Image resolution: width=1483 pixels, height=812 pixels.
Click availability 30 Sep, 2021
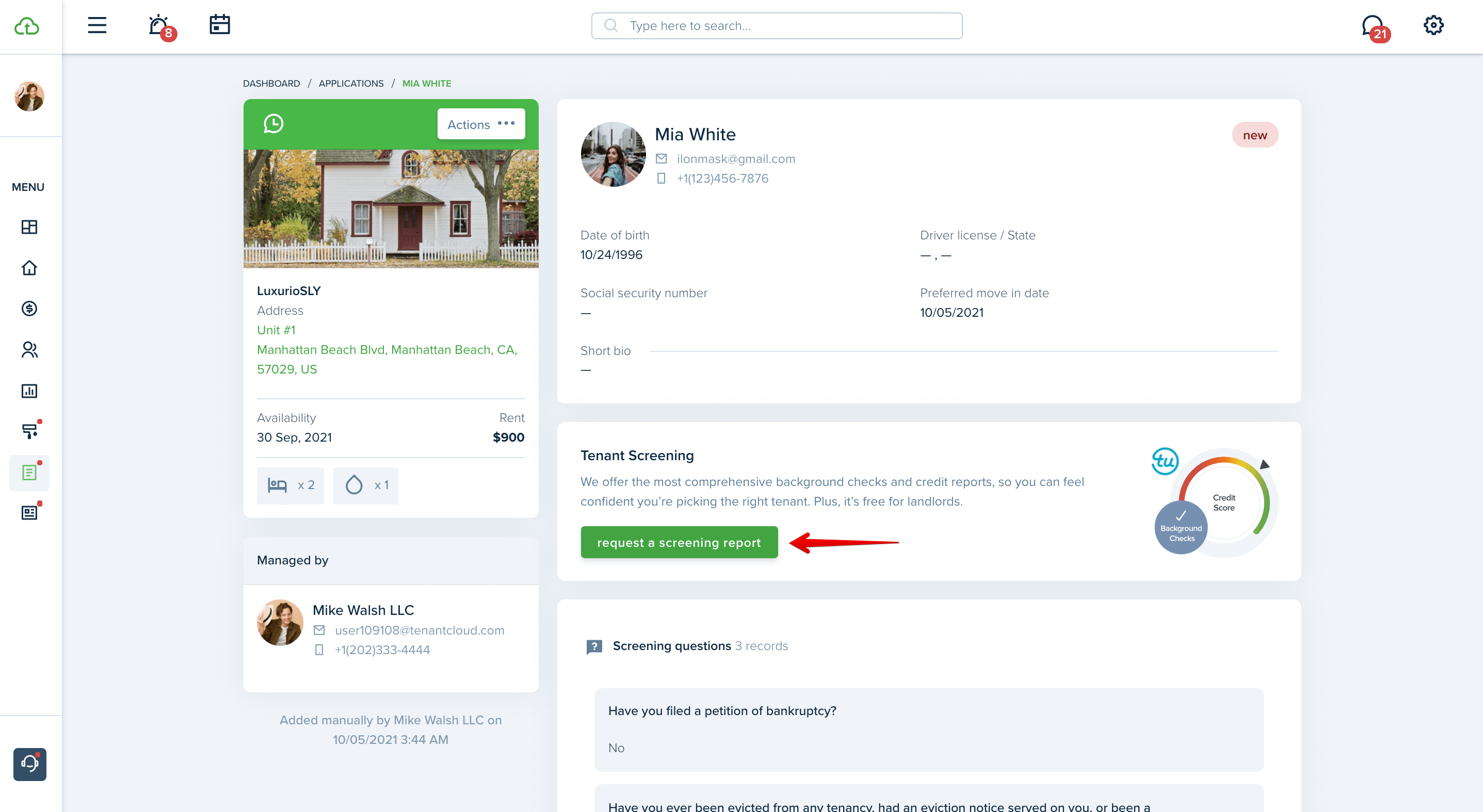pyautogui.click(x=294, y=437)
